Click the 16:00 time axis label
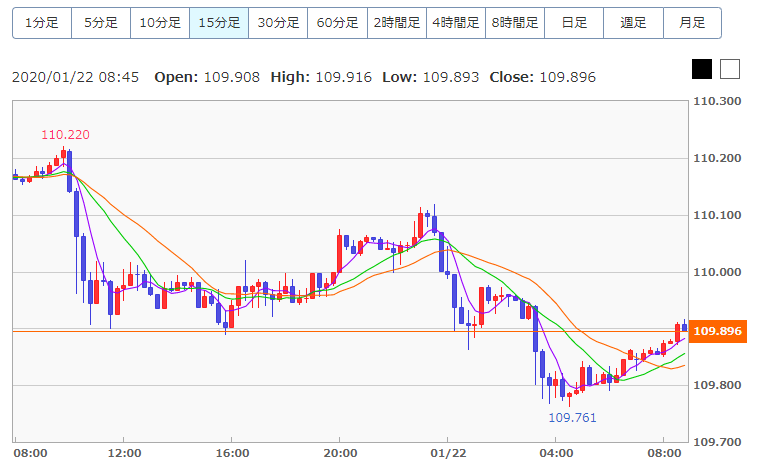The height and width of the screenshot is (468, 758). pos(233,453)
